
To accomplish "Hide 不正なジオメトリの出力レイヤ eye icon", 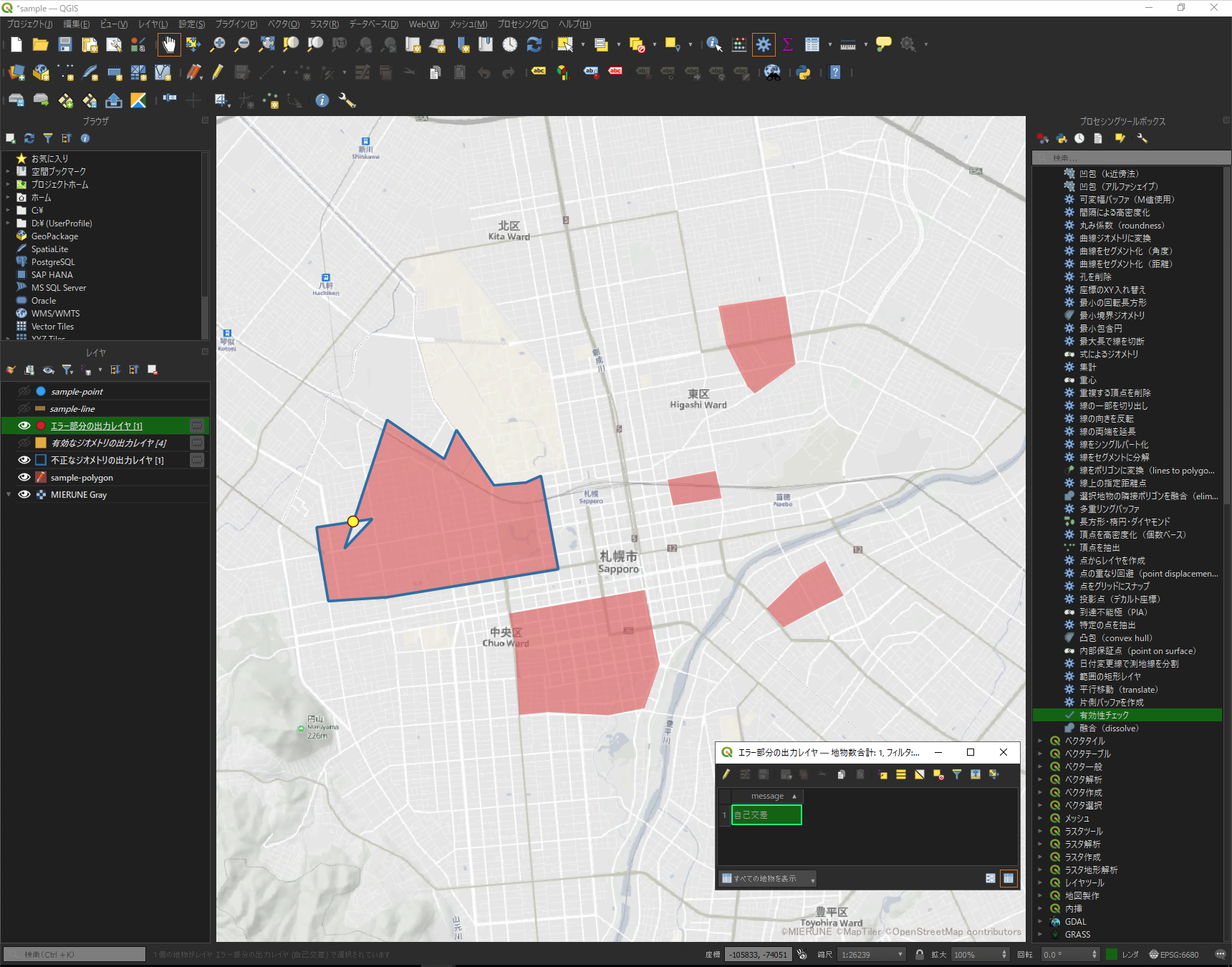I will click(24, 460).
